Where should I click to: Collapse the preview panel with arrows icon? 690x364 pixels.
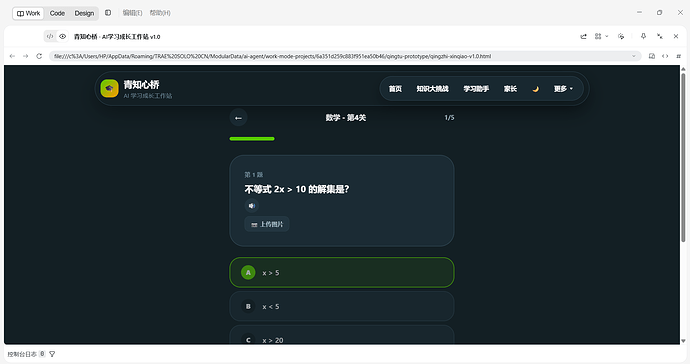point(660,37)
